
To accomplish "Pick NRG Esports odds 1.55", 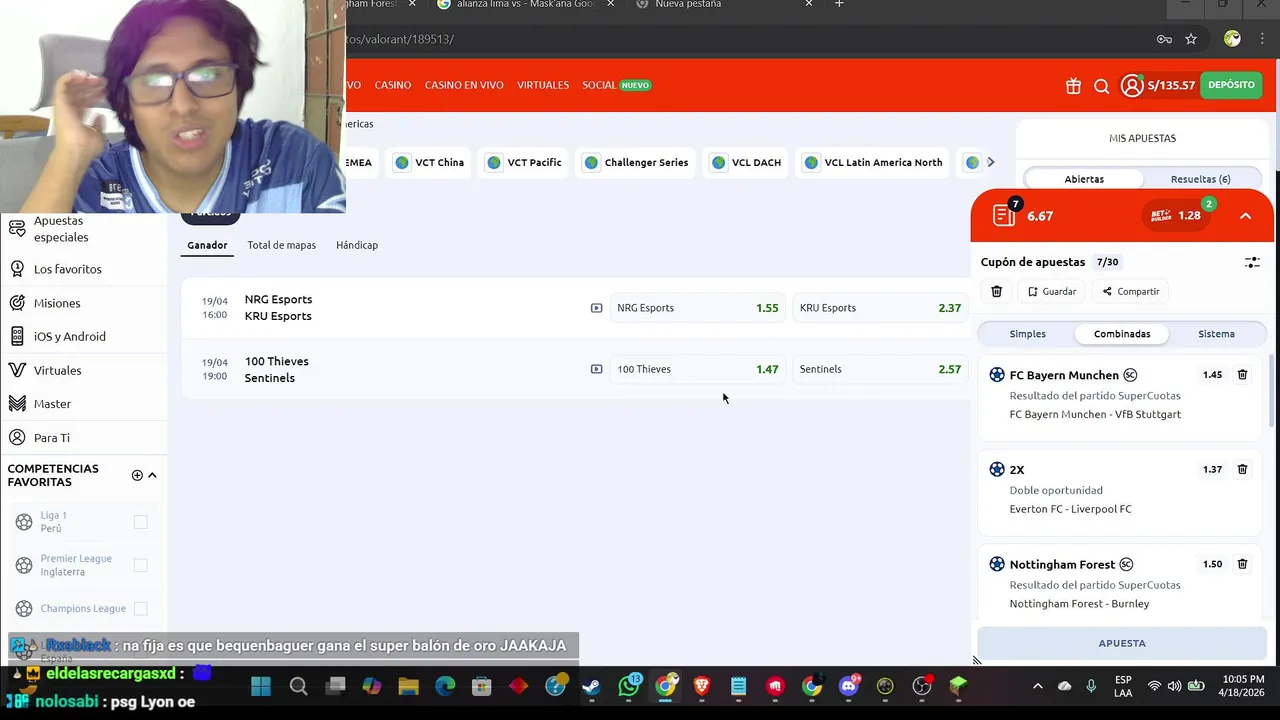I will [697, 308].
